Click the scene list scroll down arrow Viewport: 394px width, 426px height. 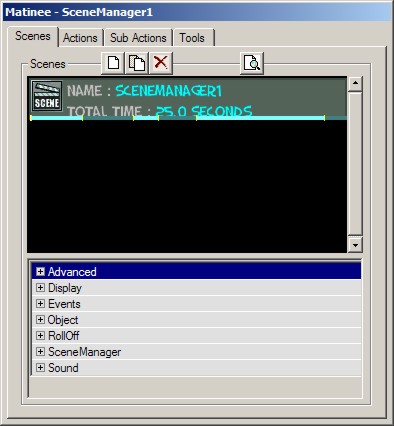[355, 245]
